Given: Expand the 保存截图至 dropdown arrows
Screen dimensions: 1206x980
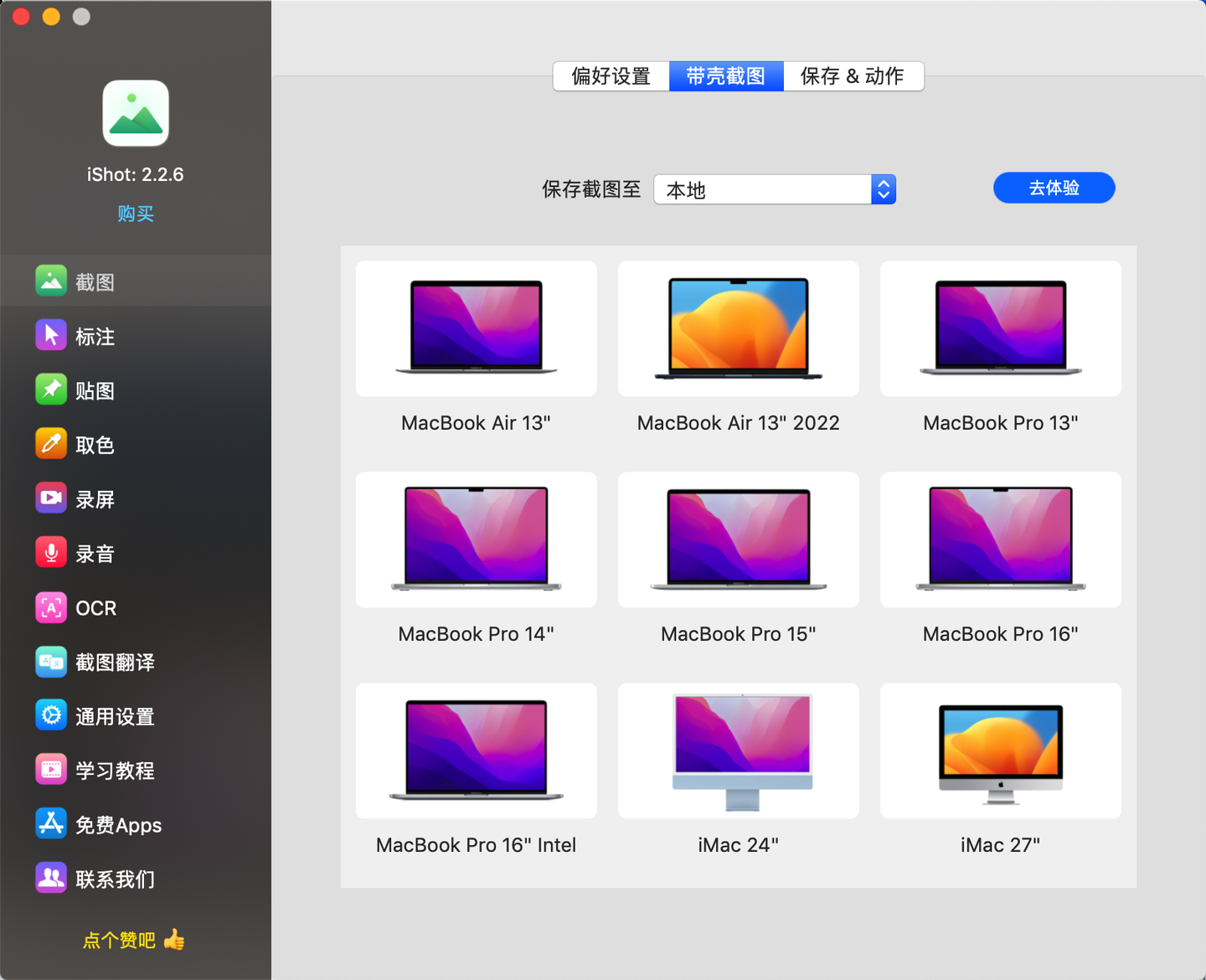Looking at the screenshot, I should click(884, 189).
